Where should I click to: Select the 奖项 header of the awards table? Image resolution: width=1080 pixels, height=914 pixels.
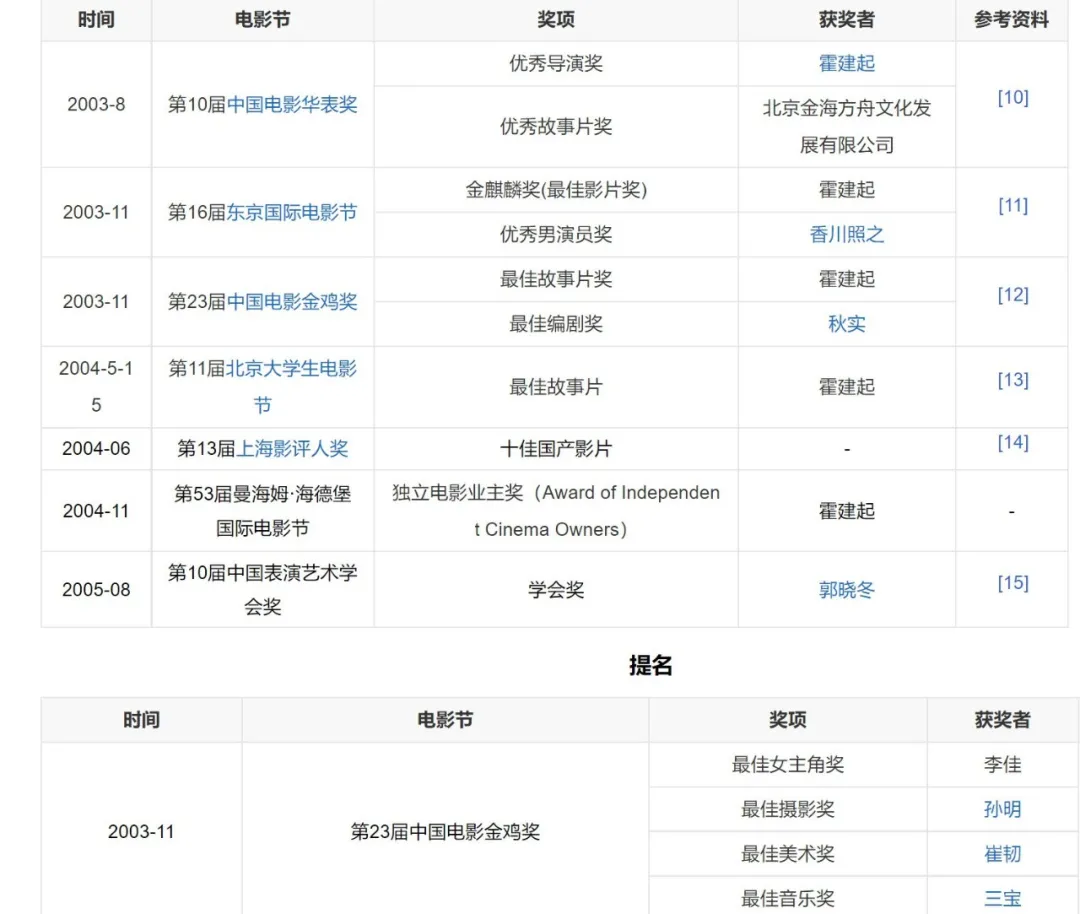click(556, 20)
